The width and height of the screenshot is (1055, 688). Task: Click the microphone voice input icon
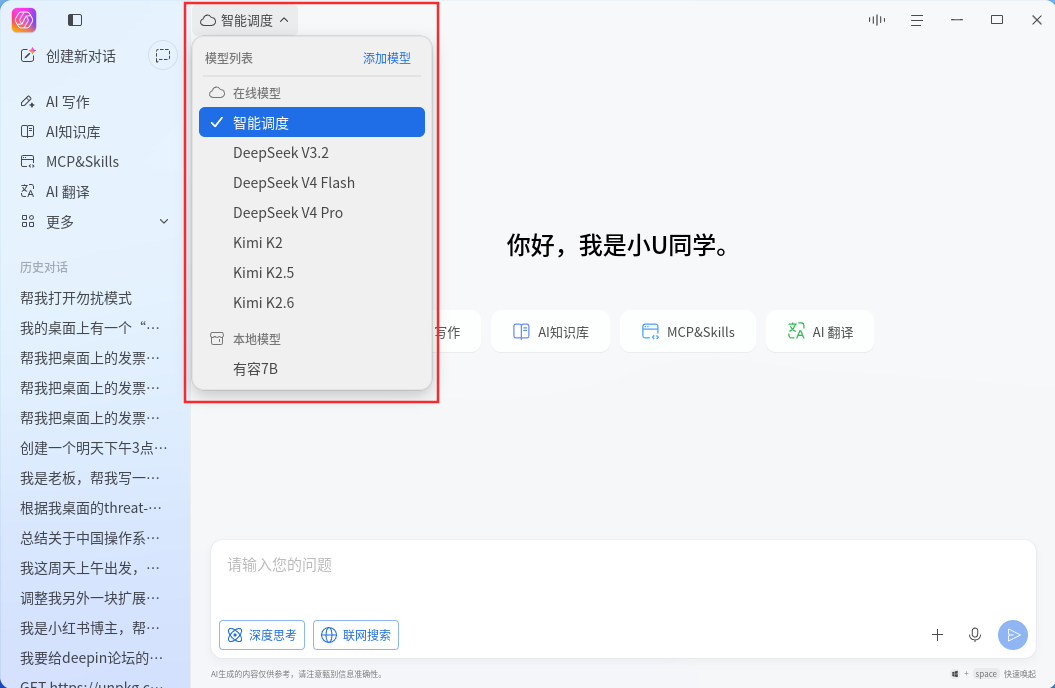pyautogui.click(x=974, y=635)
